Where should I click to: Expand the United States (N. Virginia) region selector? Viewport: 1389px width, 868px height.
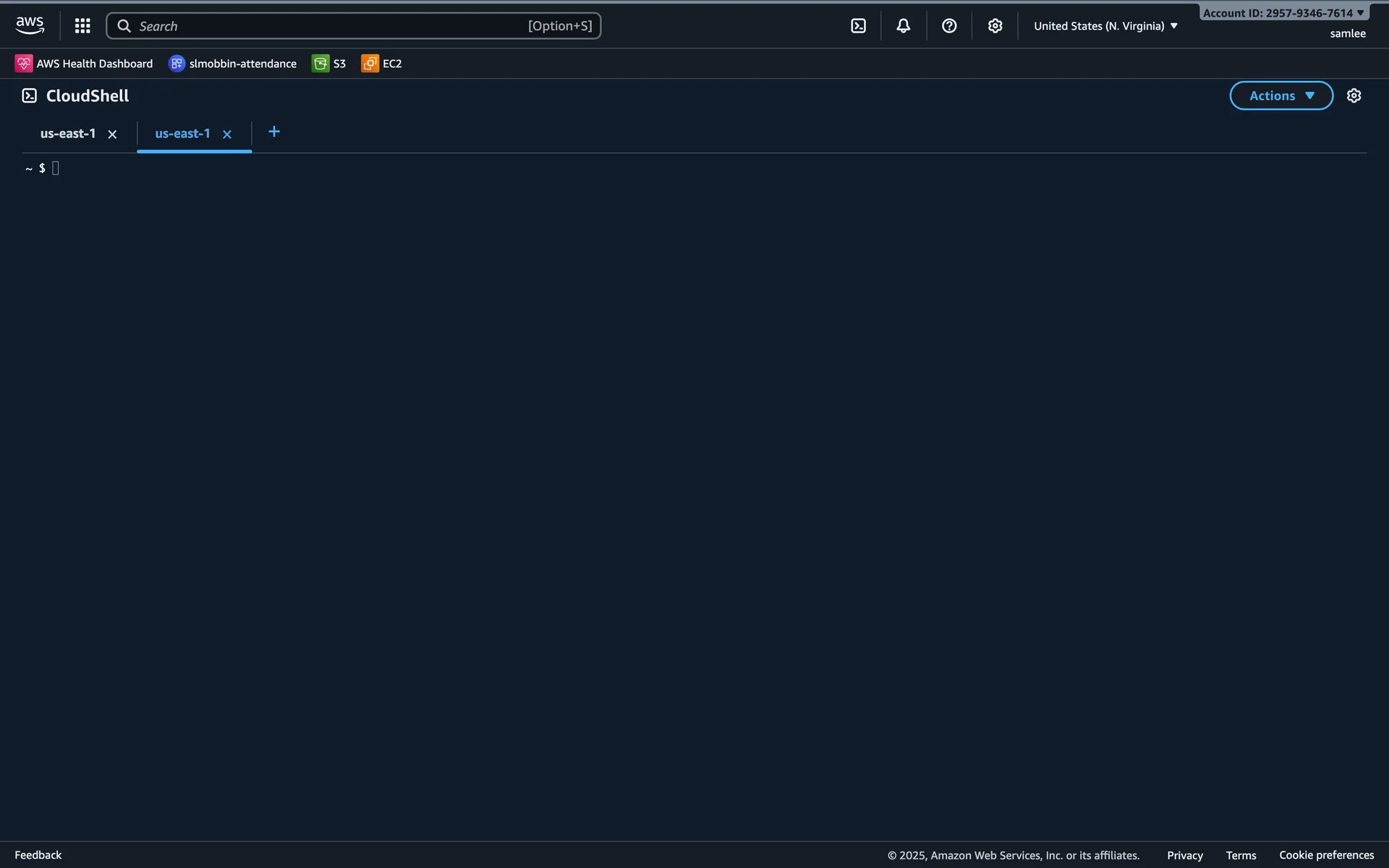(1105, 26)
